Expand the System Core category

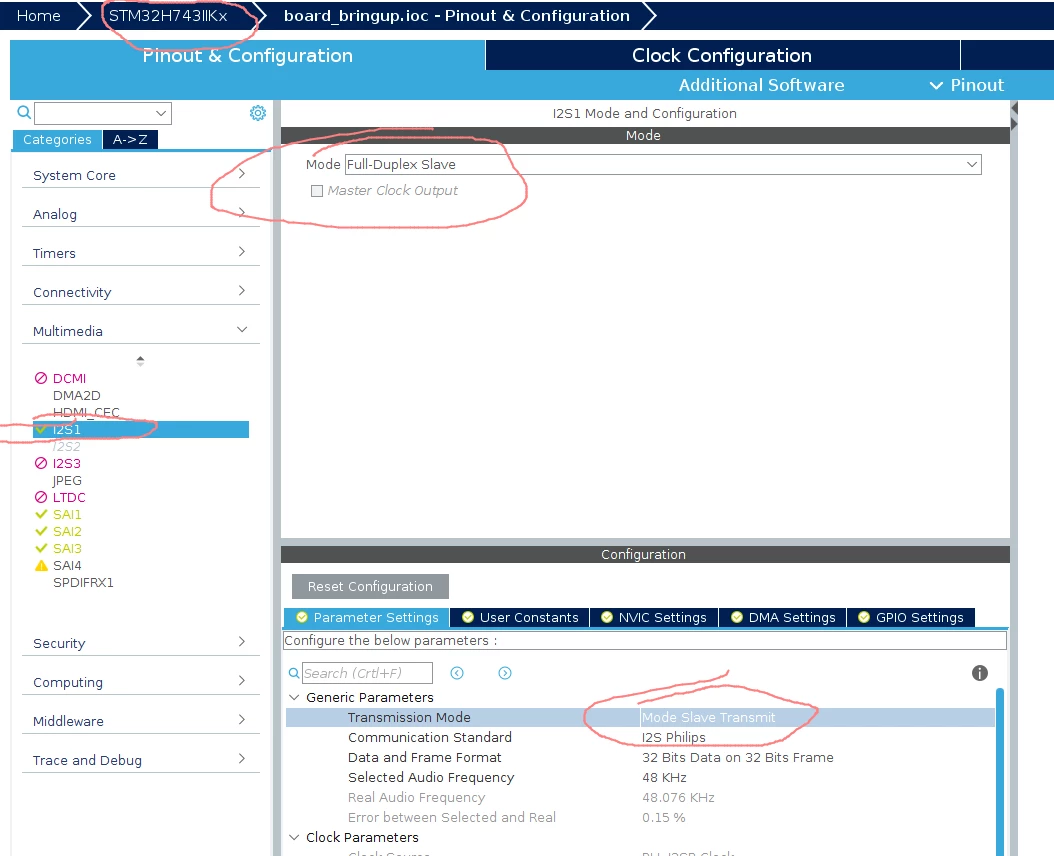pyautogui.click(x=140, y=175)
